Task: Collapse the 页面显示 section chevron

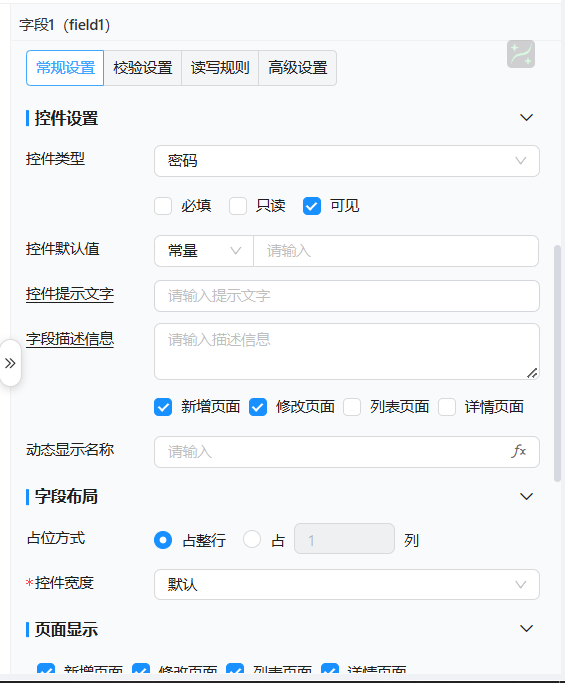Action: click(x=526, y=629)
